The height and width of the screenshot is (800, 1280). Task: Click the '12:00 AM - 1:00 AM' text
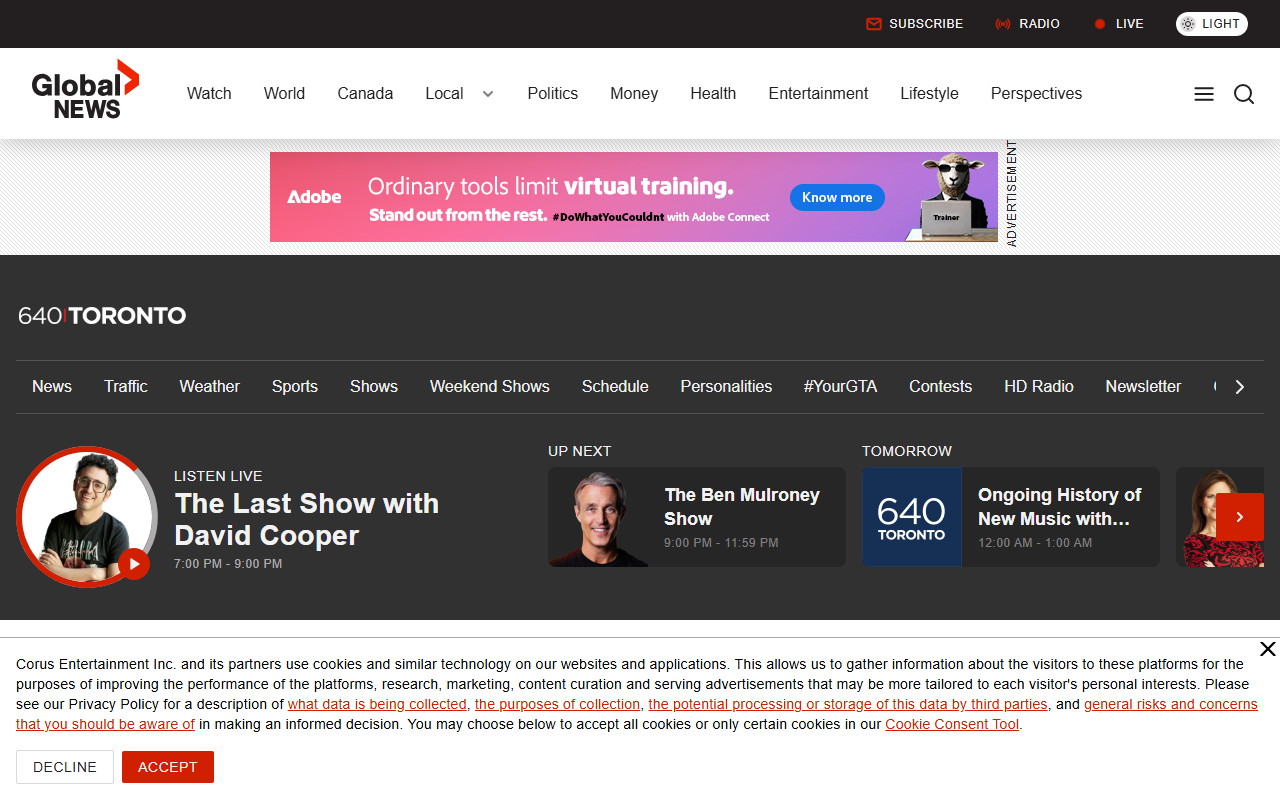[x=1035, y=543]
